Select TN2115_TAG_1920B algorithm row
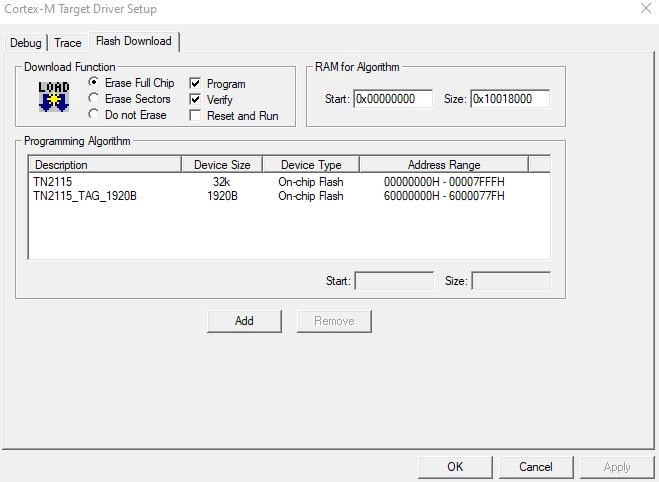This screenshot has width=659, height=482. tap(289, 196)
